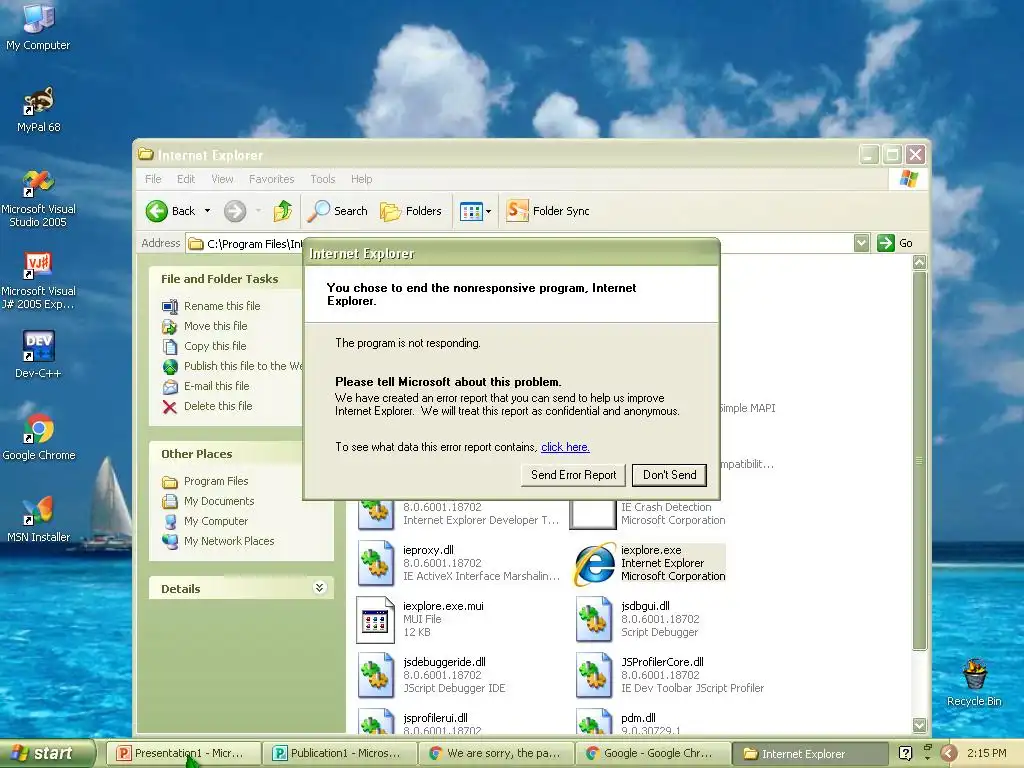Click the scroll up arrow in file list

click(x=920, y=263)
